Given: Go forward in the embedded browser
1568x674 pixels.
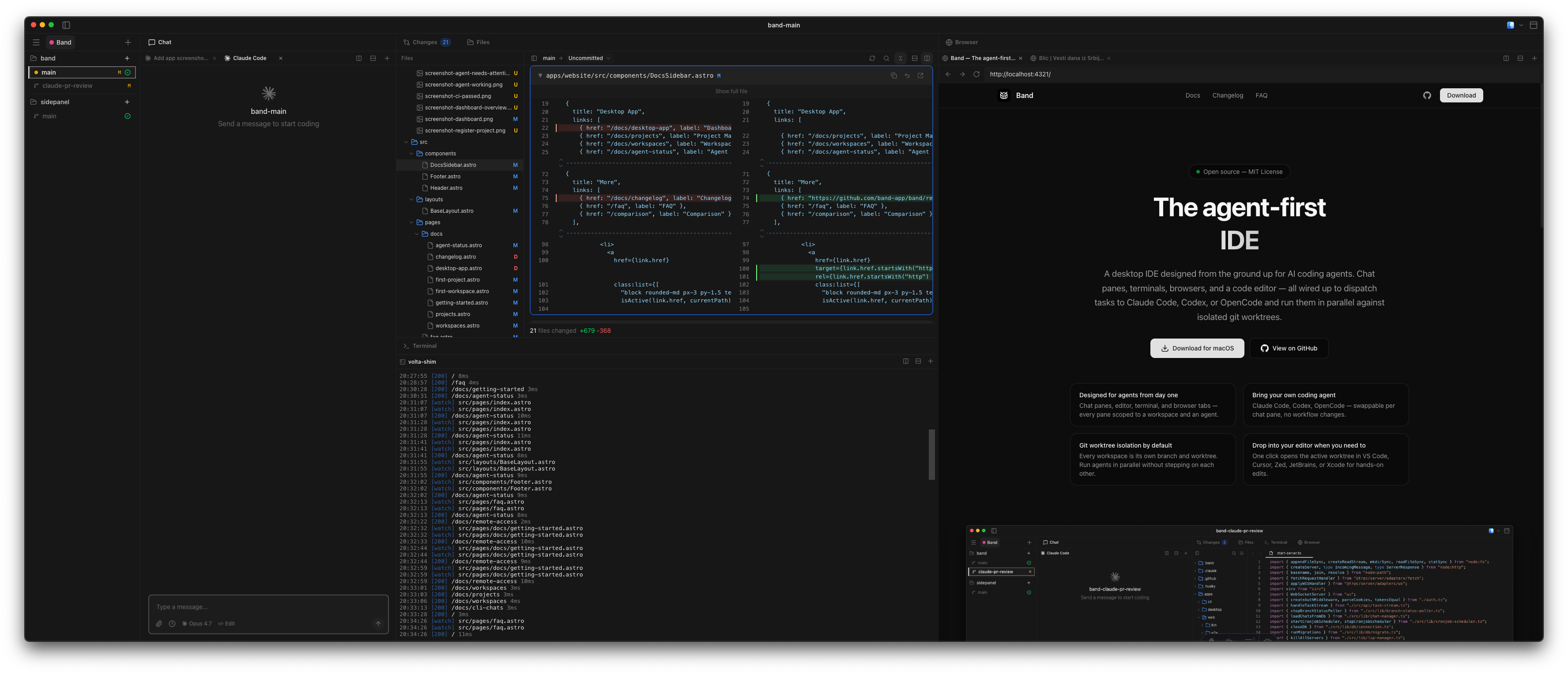Looking at the screenshot, I should coord(962,74).
